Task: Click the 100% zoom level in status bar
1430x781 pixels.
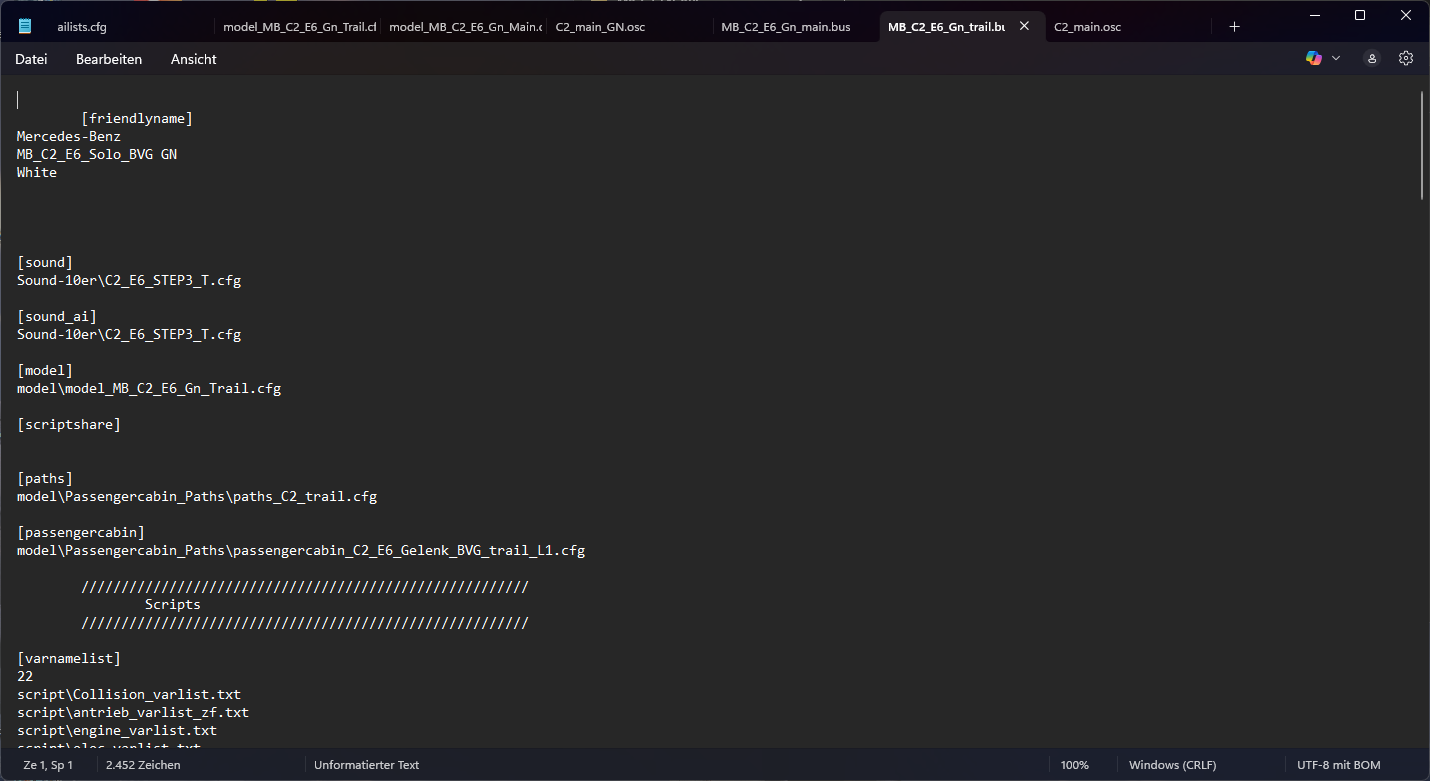Action: point(1075,765)
